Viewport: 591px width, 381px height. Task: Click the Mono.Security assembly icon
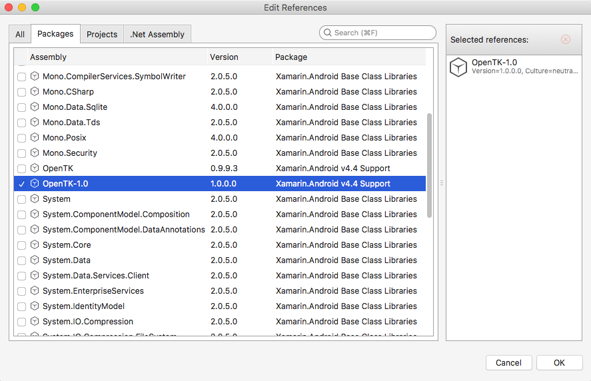point(35,153)
